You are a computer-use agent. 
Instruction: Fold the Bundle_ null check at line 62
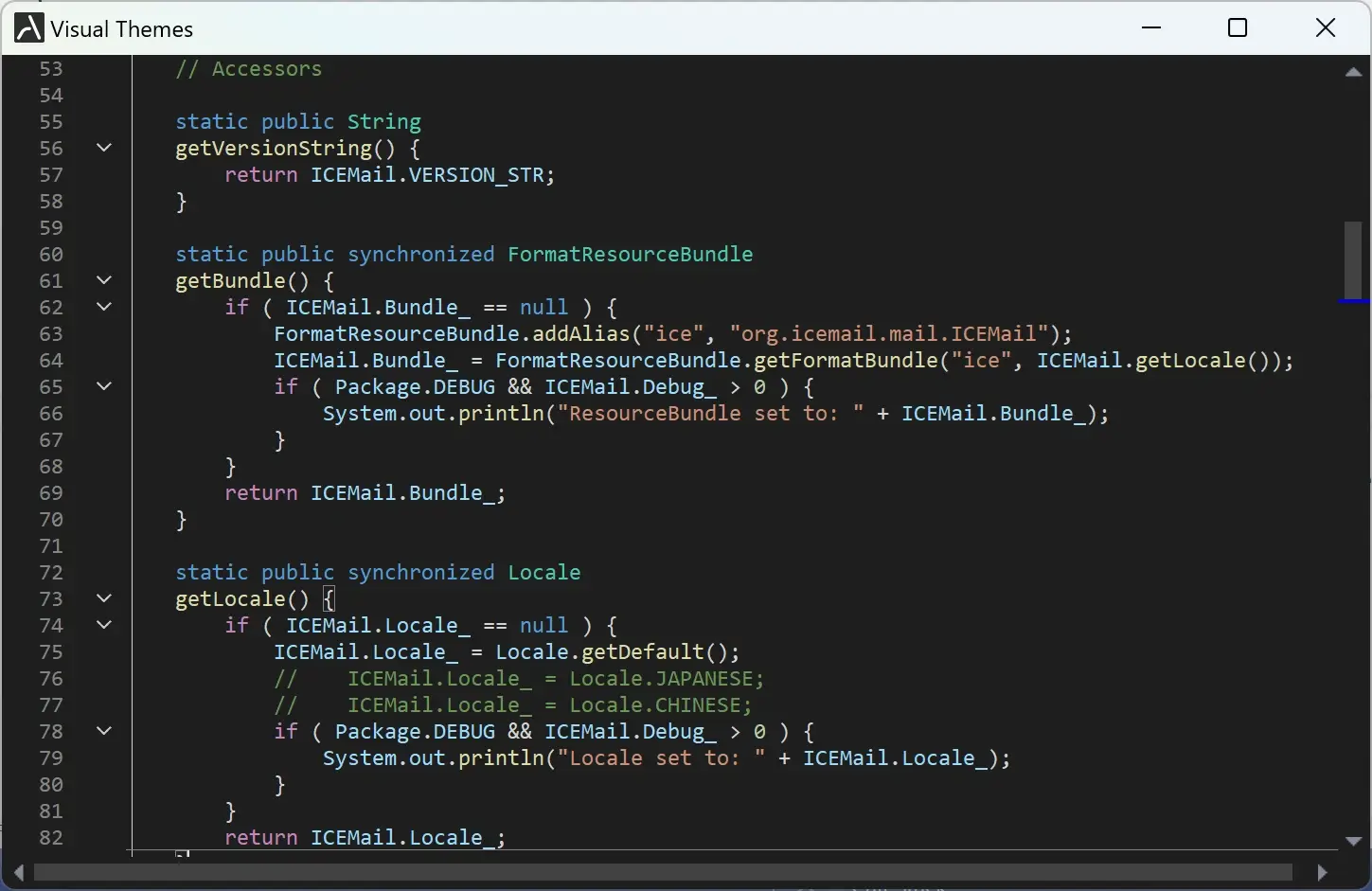pyautogui.click(x=104, y=307)
